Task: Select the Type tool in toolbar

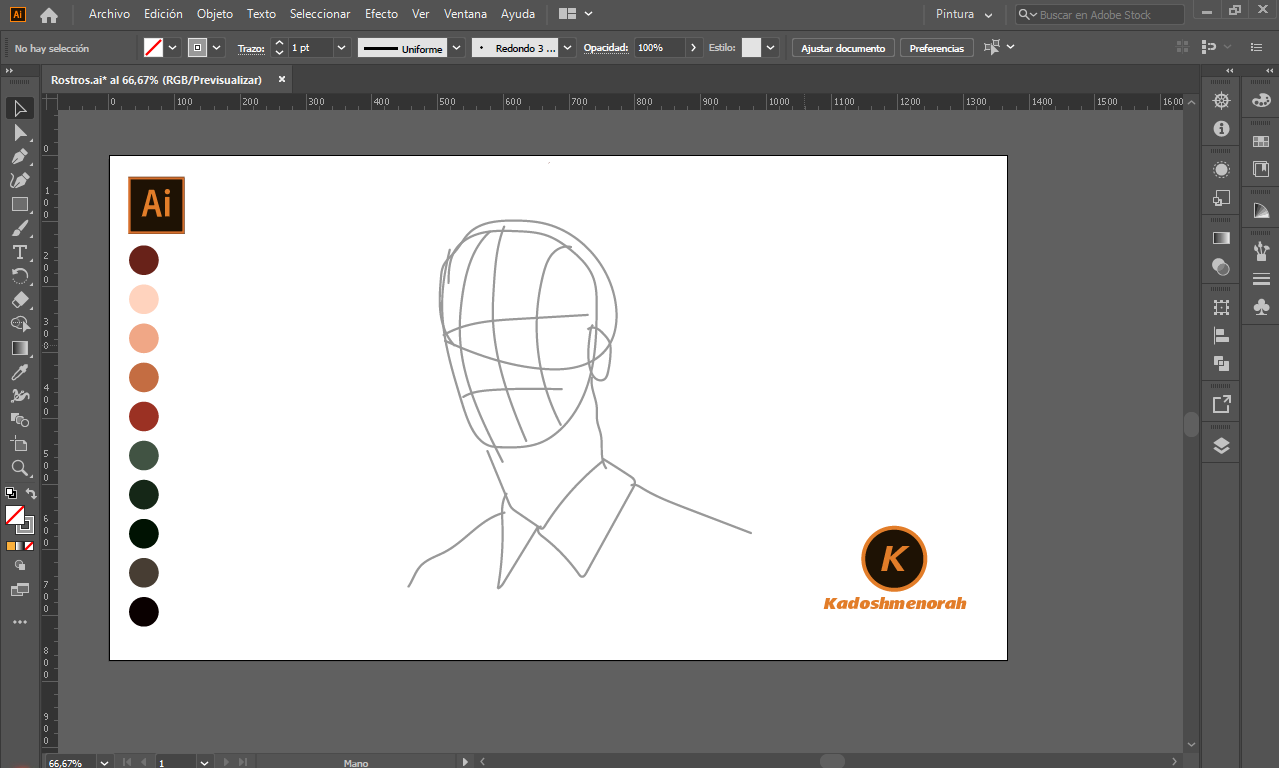Action: coord(20,252)
